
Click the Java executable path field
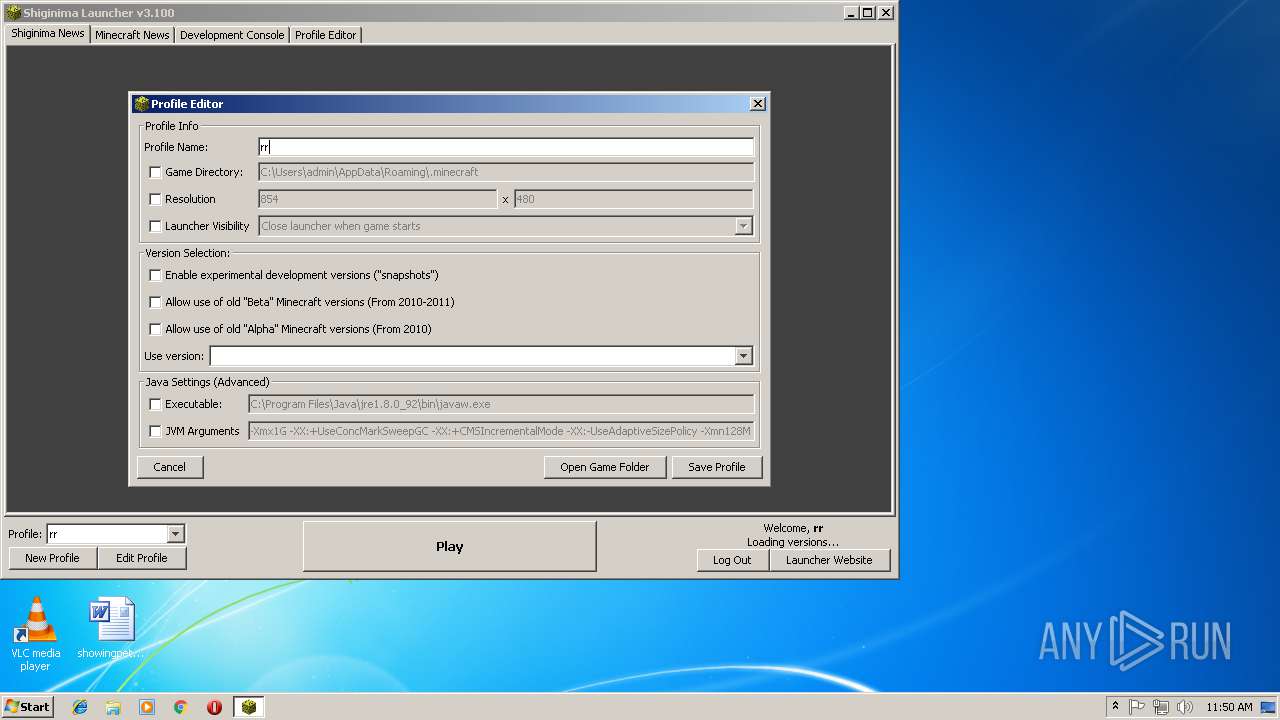click(501, 404)
